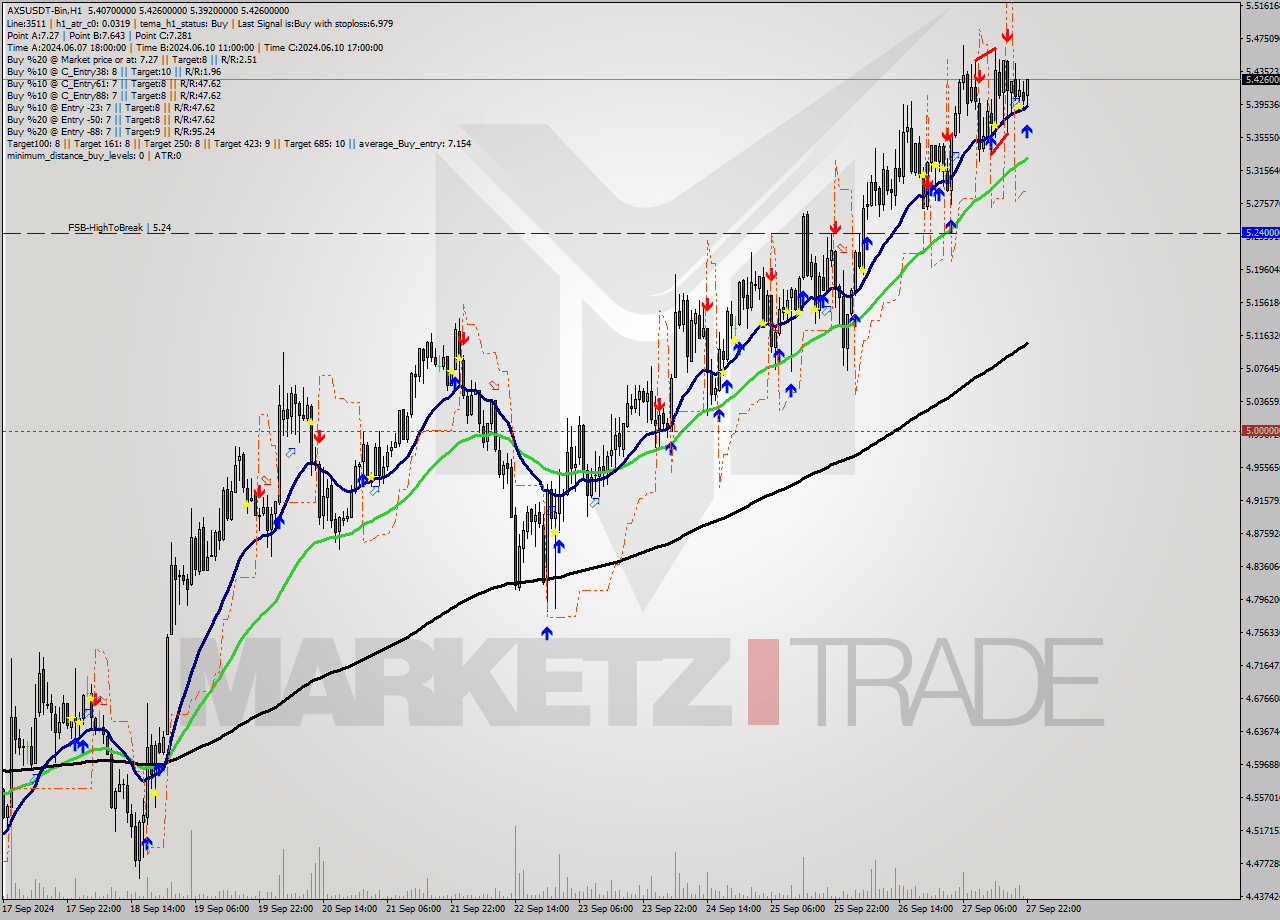Click the '27 Sep 22:00' time axis label
This screenshot has width=1280, height=920.
[1053, 909]
